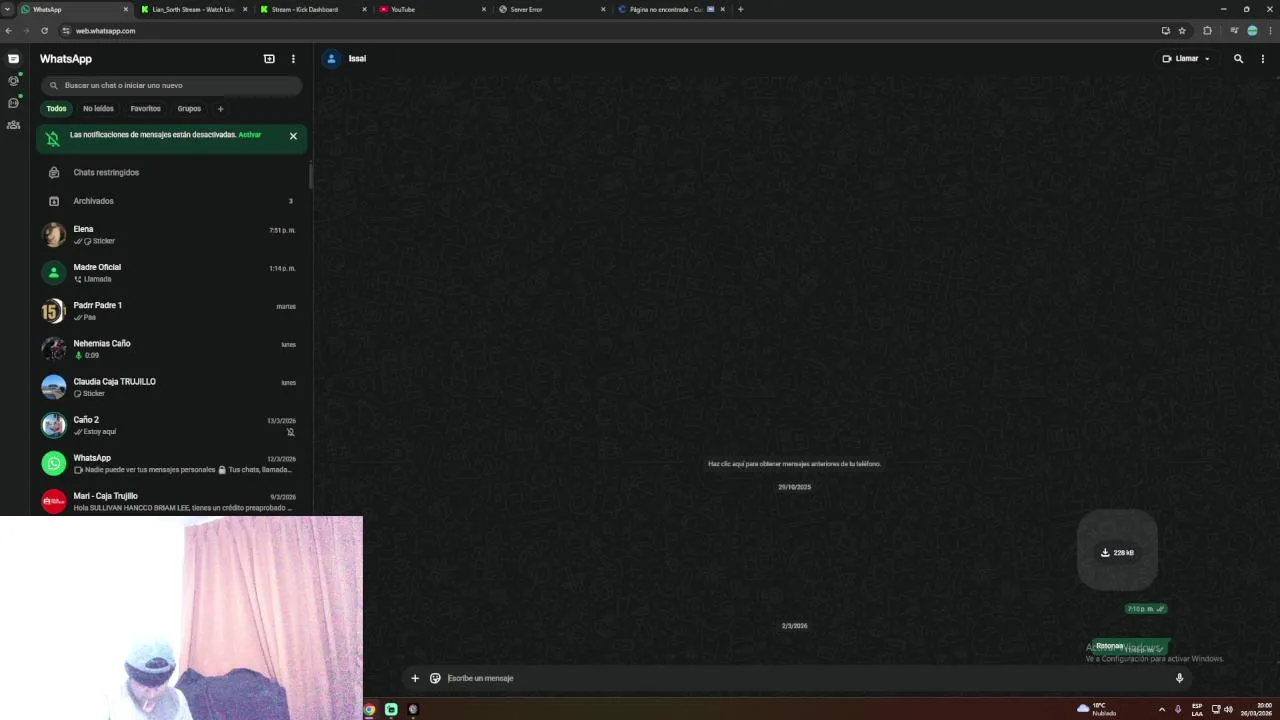Open the taskbar volume control
The height and width of the screenshot is (720, 1280).
click(1228, 709)
